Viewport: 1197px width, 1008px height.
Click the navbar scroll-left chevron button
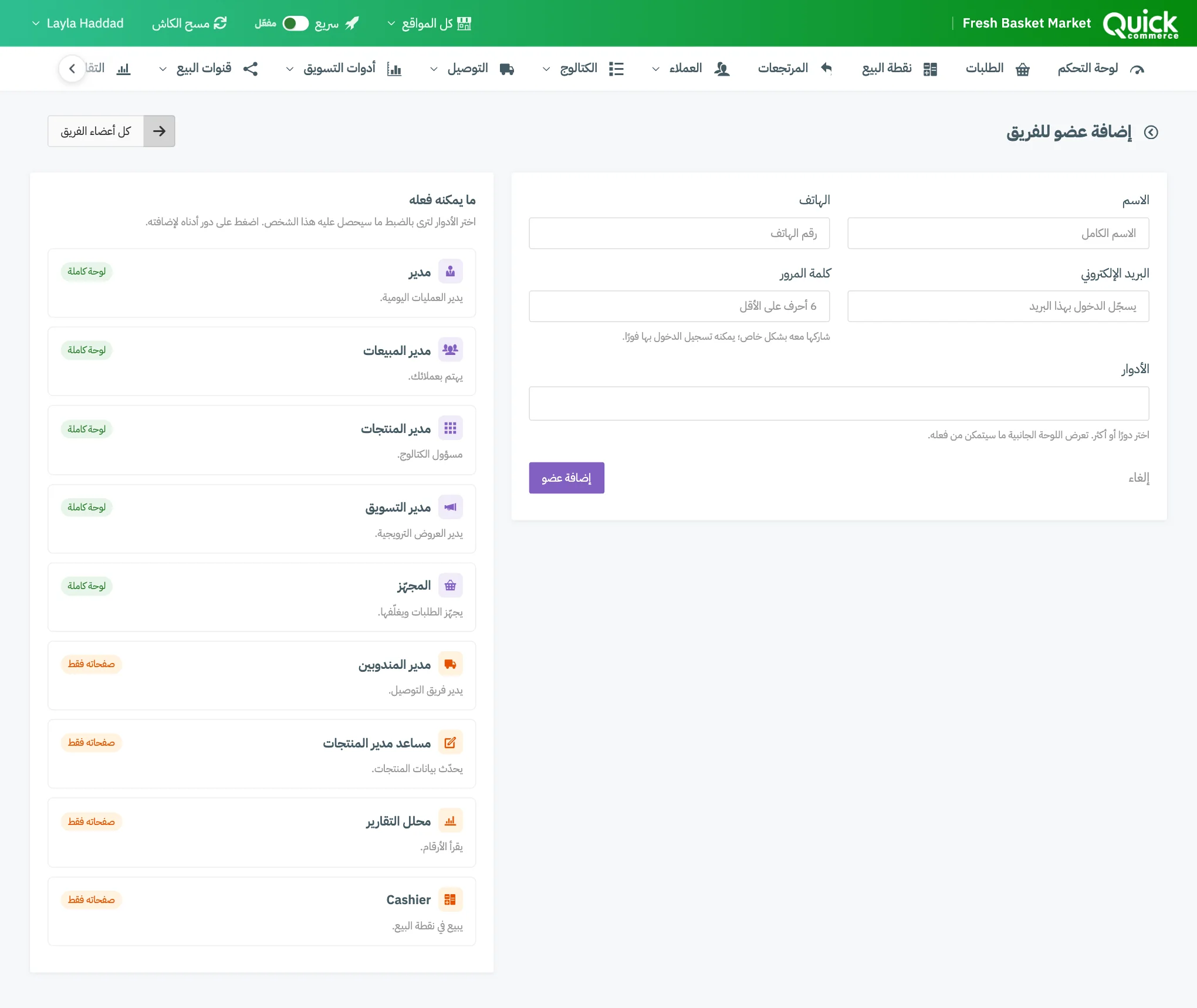72,69
